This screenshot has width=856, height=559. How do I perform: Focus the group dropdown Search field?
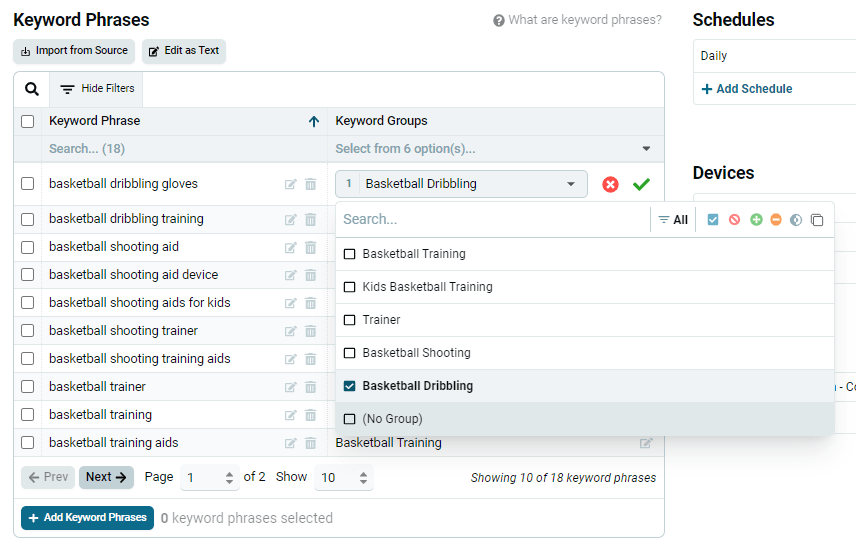tap(492, 219)
